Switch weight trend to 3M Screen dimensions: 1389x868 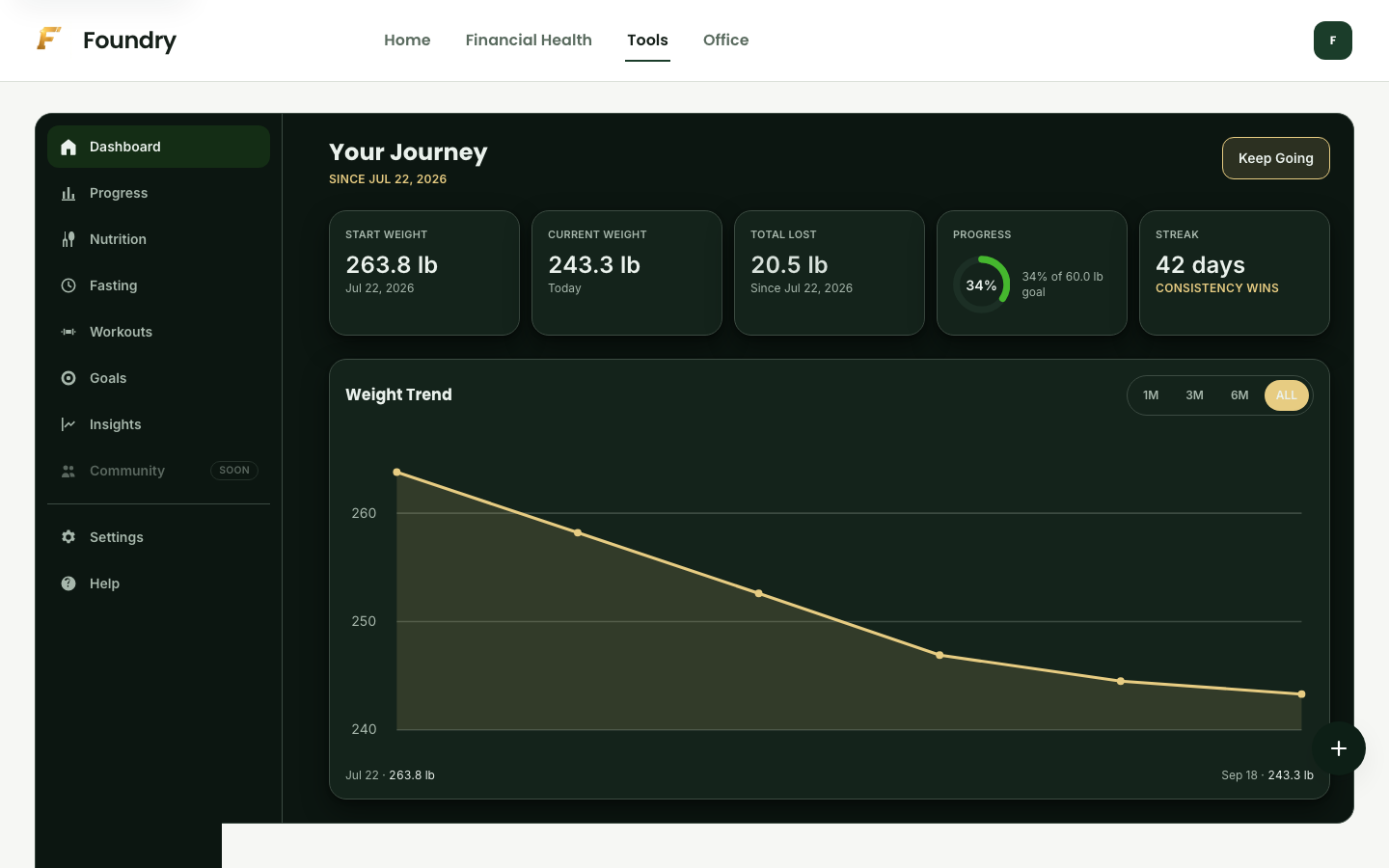1194,395
